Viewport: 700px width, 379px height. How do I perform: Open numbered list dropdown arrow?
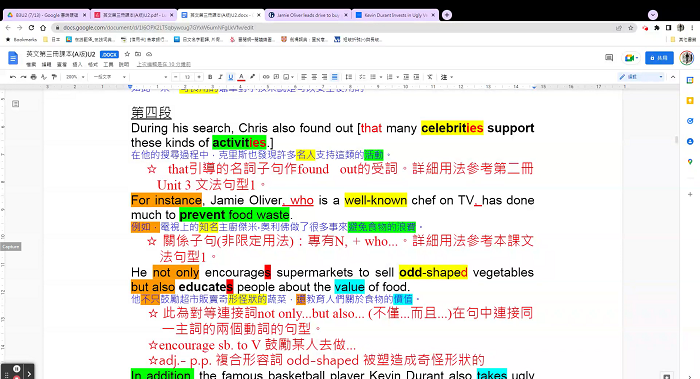coord(397,77)
